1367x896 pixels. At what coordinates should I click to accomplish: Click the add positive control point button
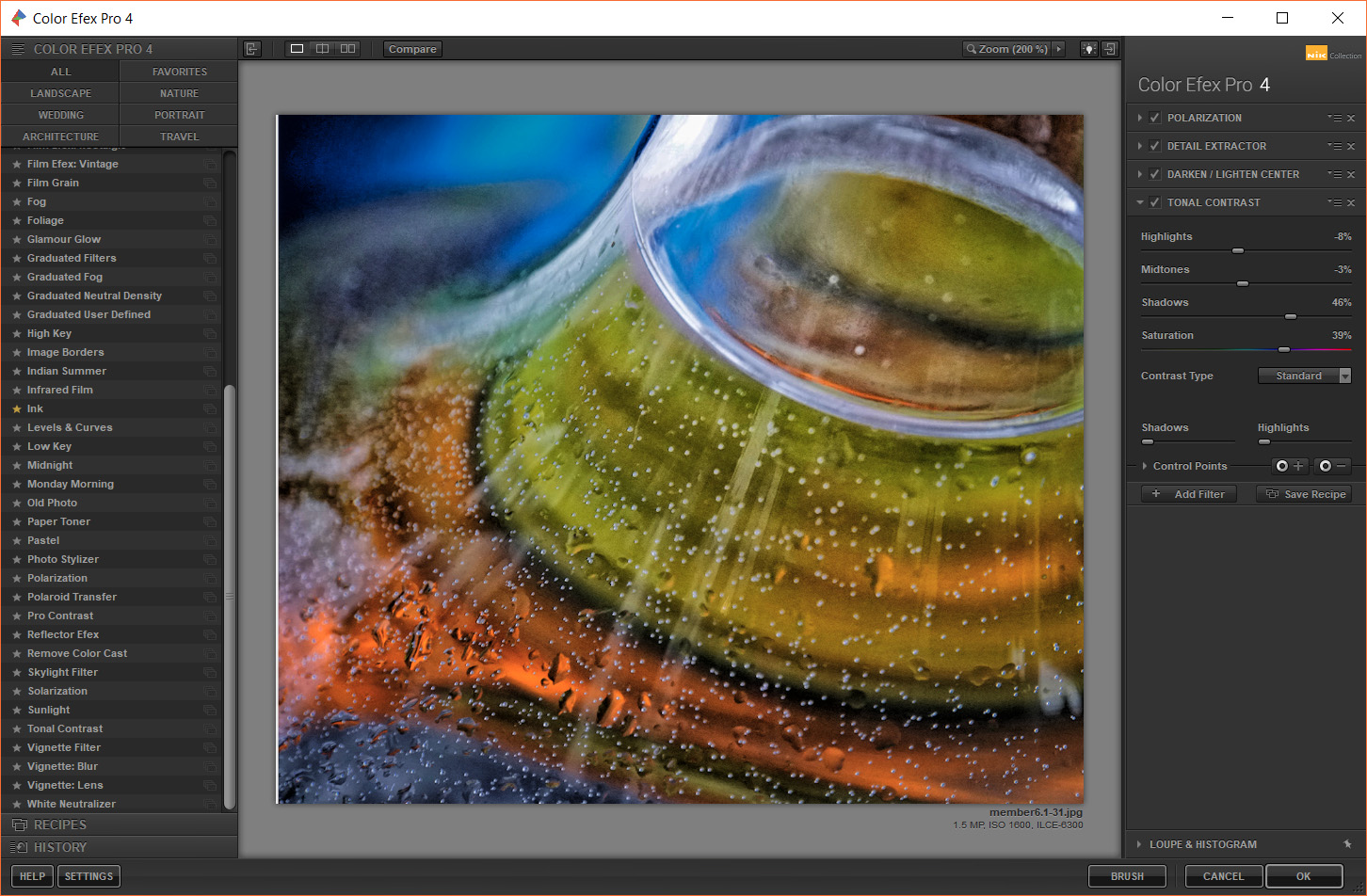pyautogui.click(x=1289, y=466)
